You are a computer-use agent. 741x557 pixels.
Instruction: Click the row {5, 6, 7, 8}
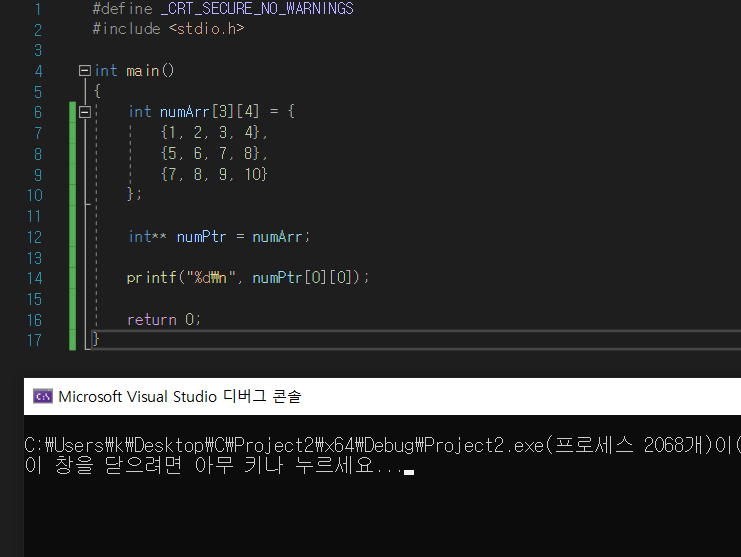pyautogui.click(x=214, y=154)
